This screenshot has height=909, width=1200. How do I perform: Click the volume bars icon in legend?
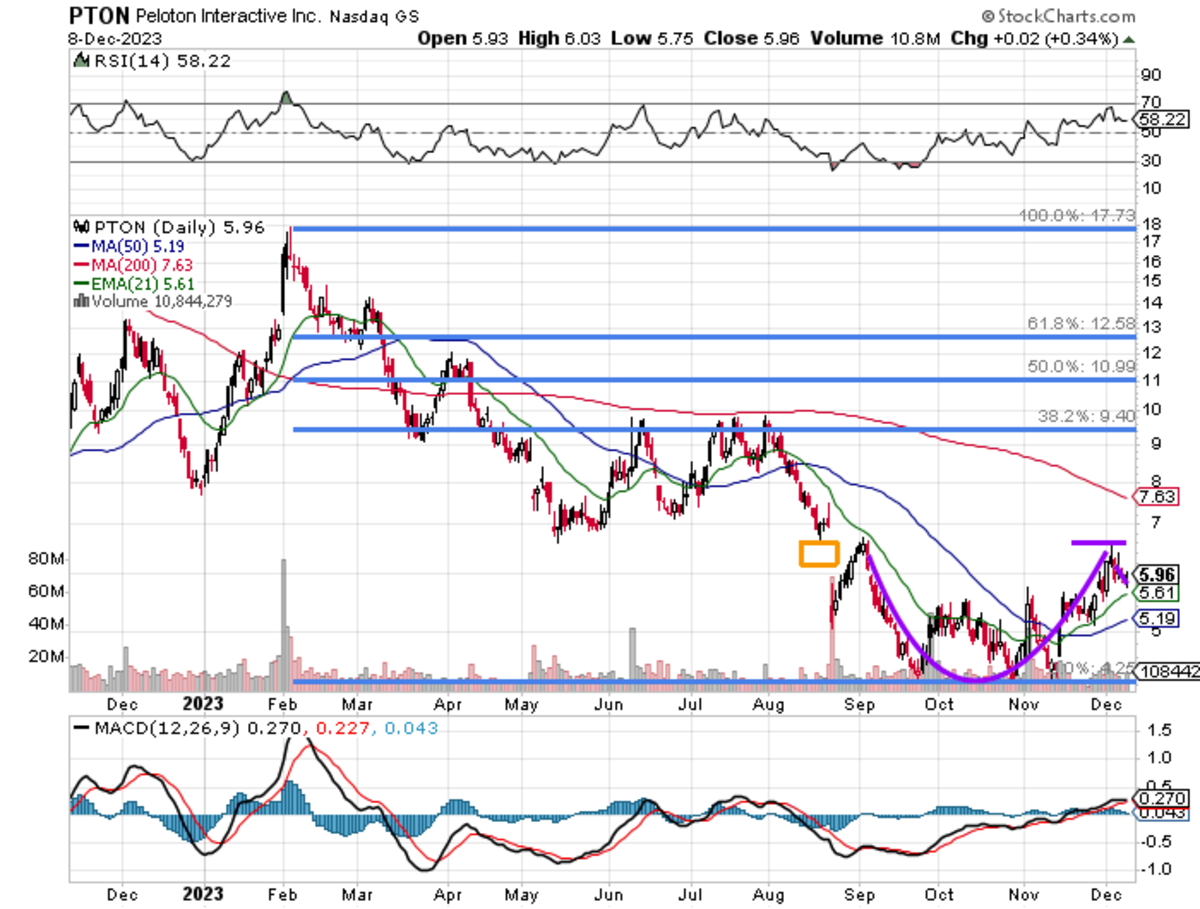tap(77, 300)
